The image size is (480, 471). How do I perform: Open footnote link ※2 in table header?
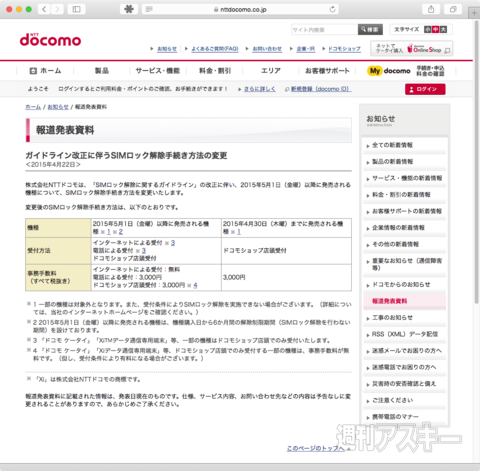120,232
